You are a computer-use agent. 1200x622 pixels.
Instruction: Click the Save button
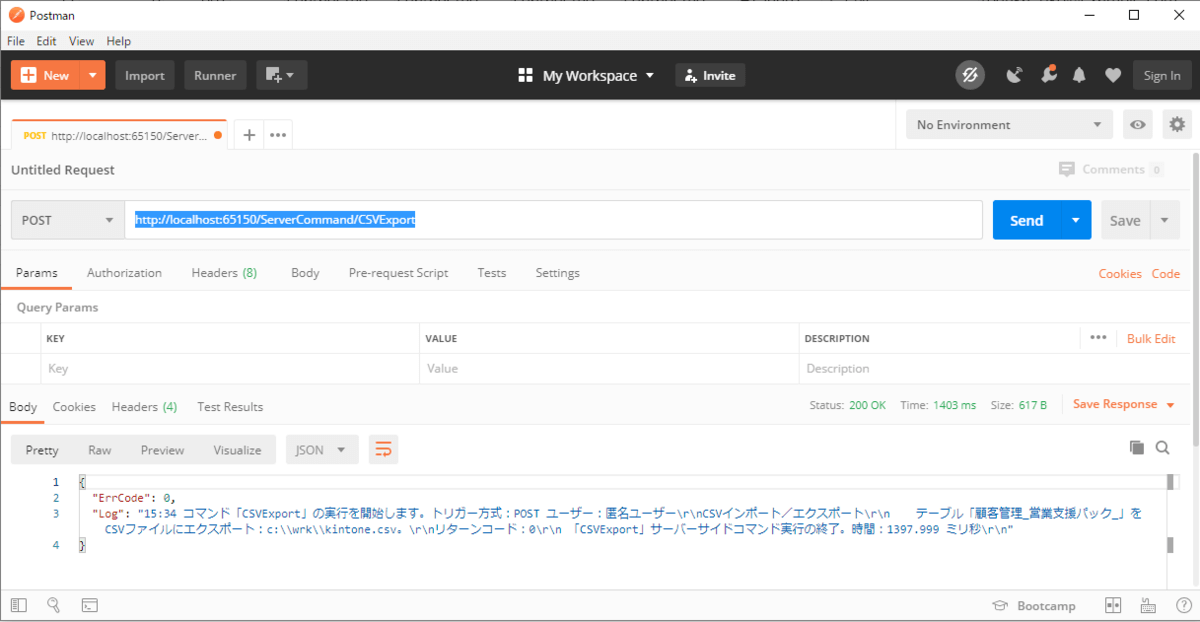1125,220
